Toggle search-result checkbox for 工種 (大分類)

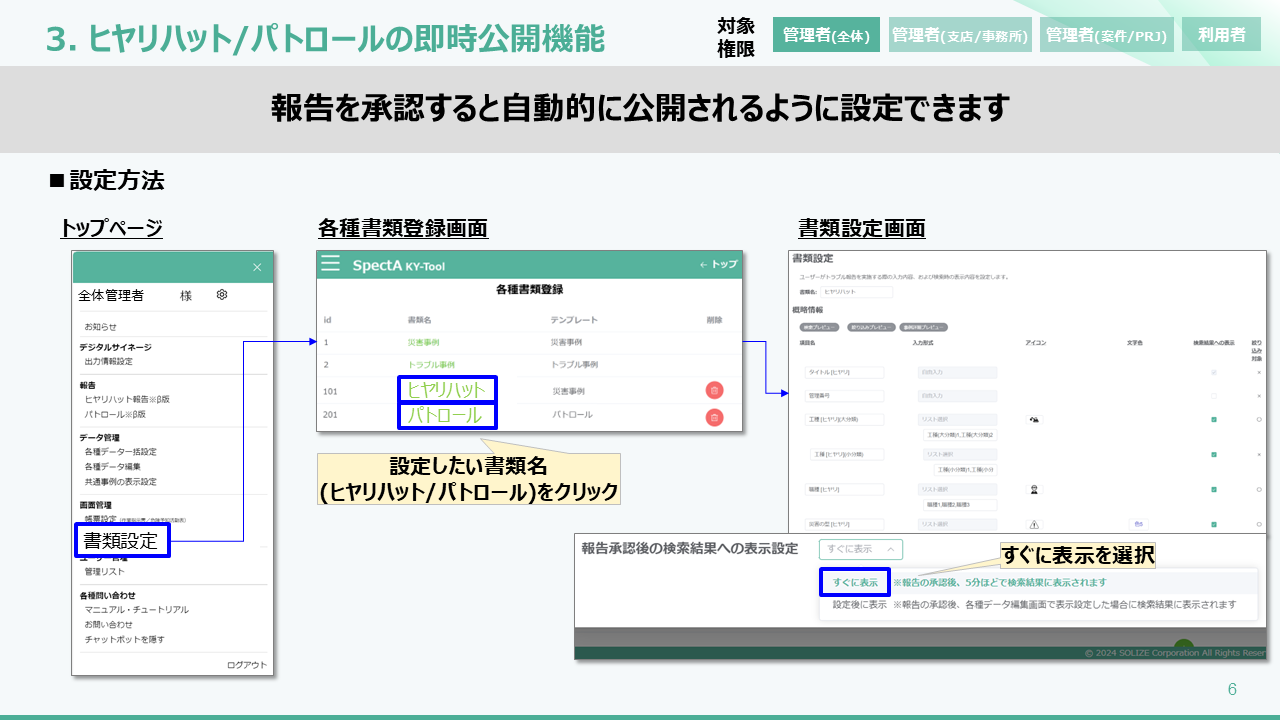1213,420
